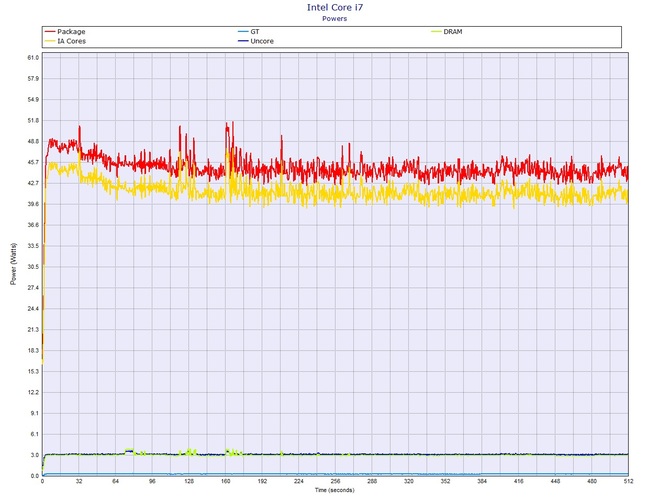670x502 pixels.
Task: Click the 480 x-axis time label
Action: 592,481
